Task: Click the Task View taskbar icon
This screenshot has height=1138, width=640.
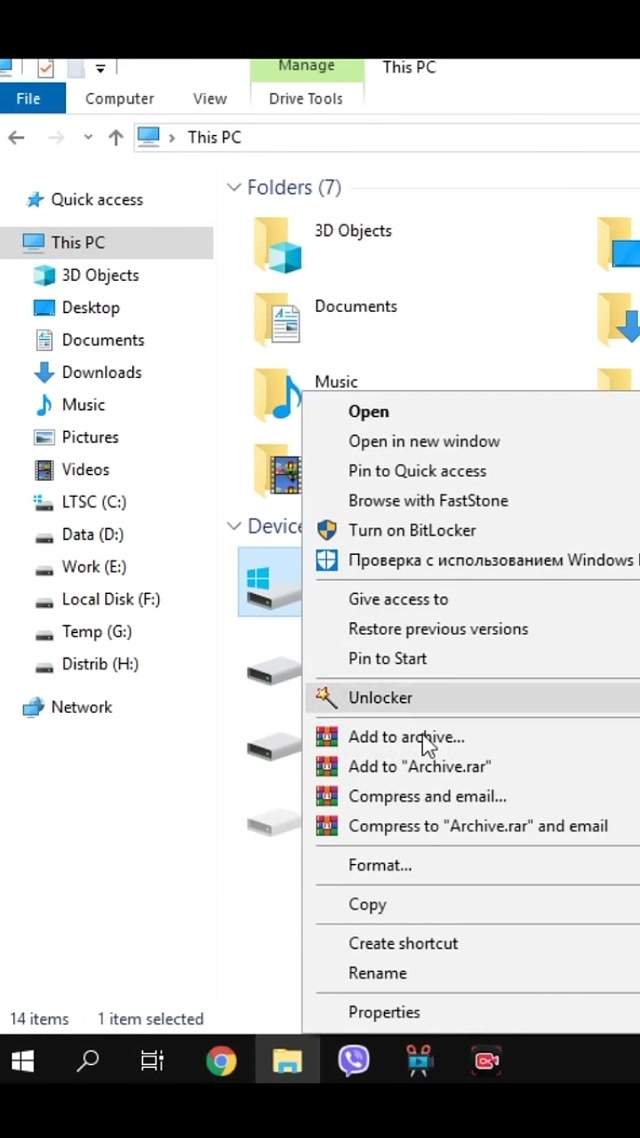Action: (x=152, y=1060)
